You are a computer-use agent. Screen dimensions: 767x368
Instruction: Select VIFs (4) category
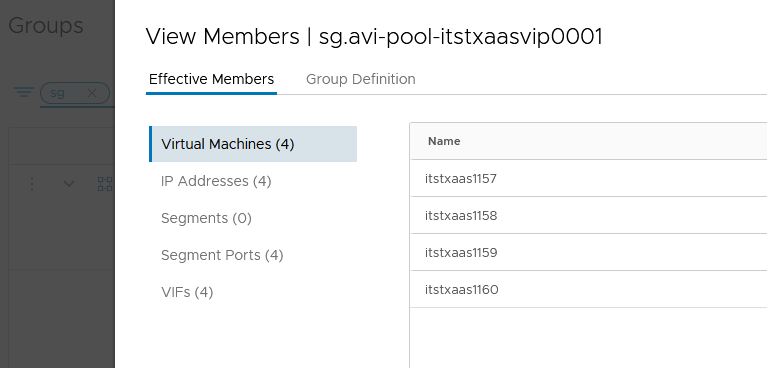coord(187,293)
